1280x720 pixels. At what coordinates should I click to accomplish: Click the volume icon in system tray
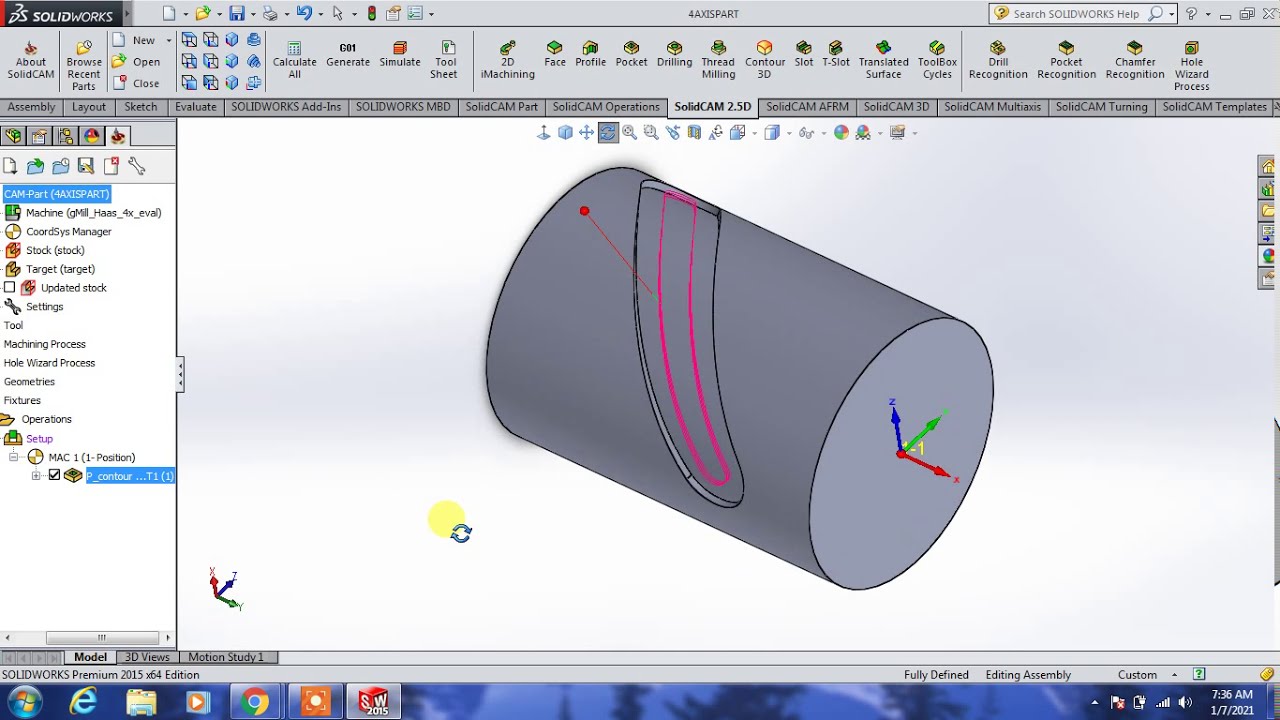[x=1186, y=702]
